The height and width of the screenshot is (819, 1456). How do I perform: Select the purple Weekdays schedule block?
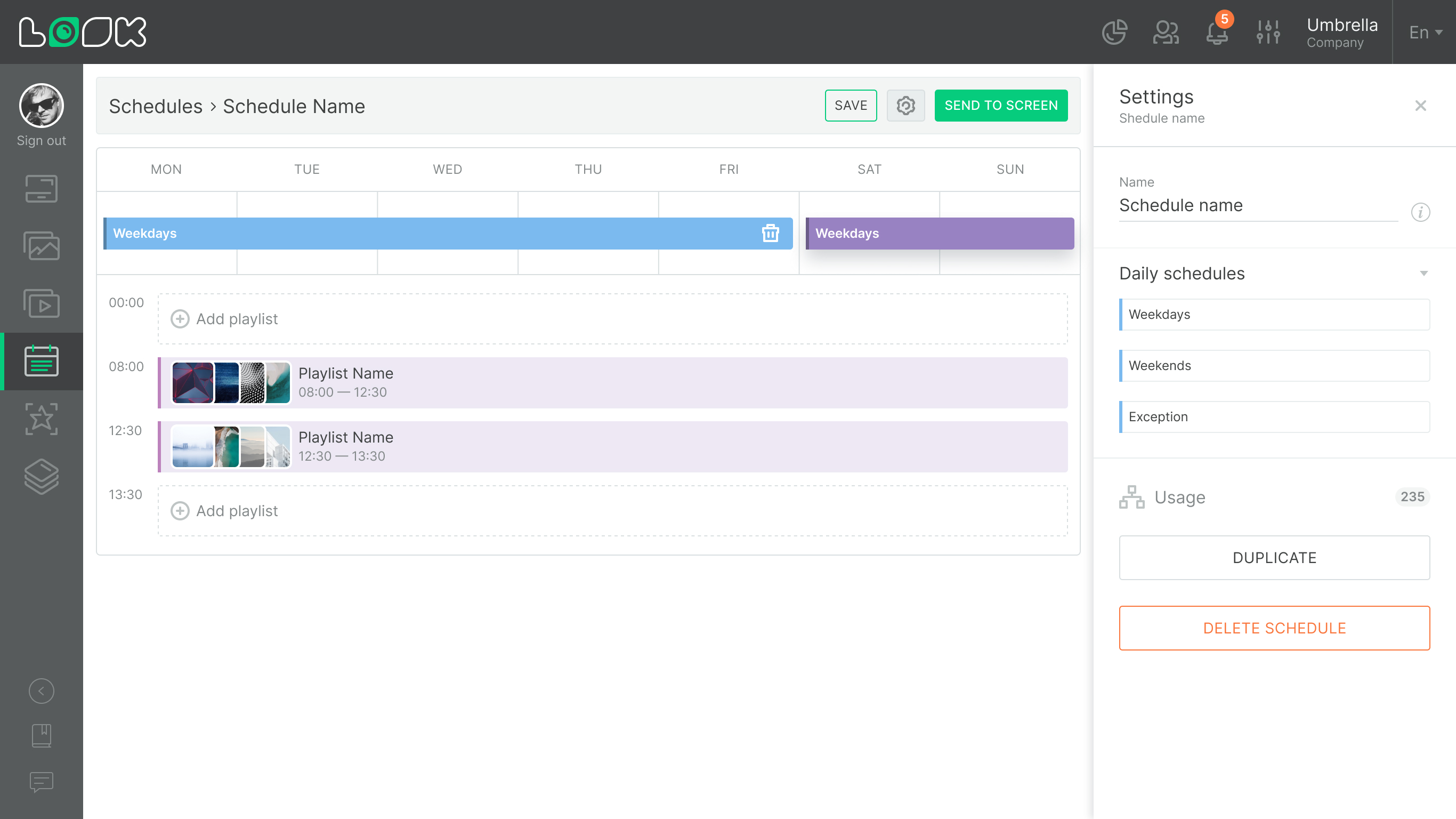point(940,234)
